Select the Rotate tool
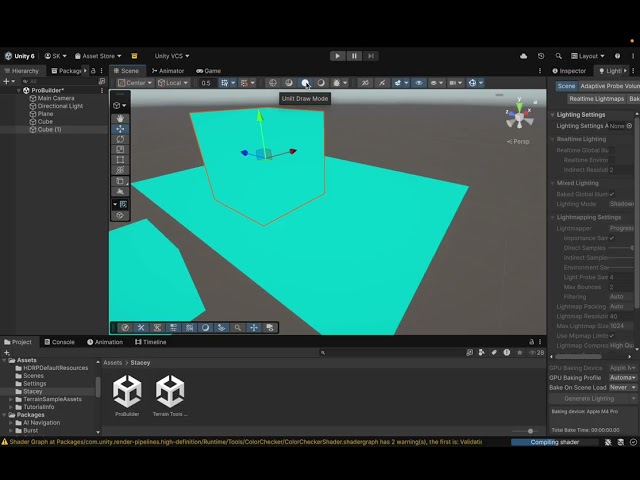The width and height of the screenshot is (640, 480). (x=120, y=139)
